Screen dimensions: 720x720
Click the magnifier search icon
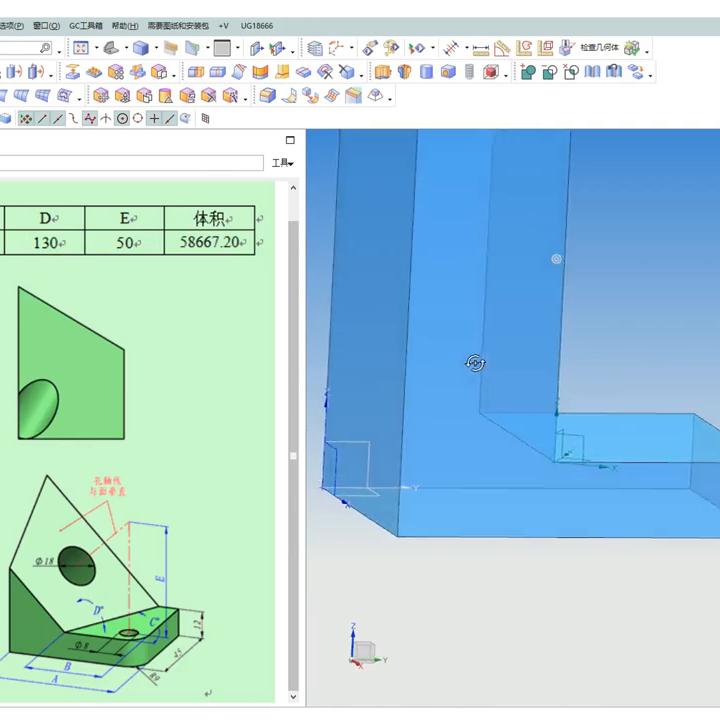(x=45, y=48)
